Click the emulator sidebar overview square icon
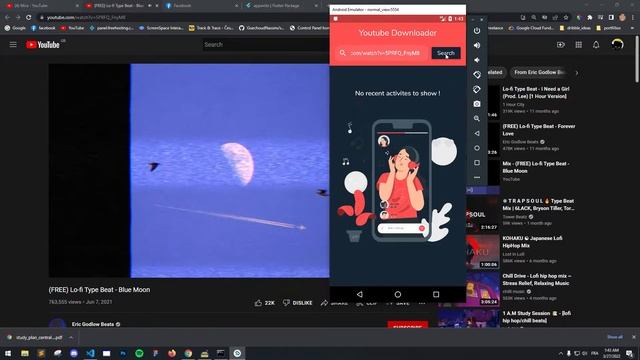 click(477, 163)
